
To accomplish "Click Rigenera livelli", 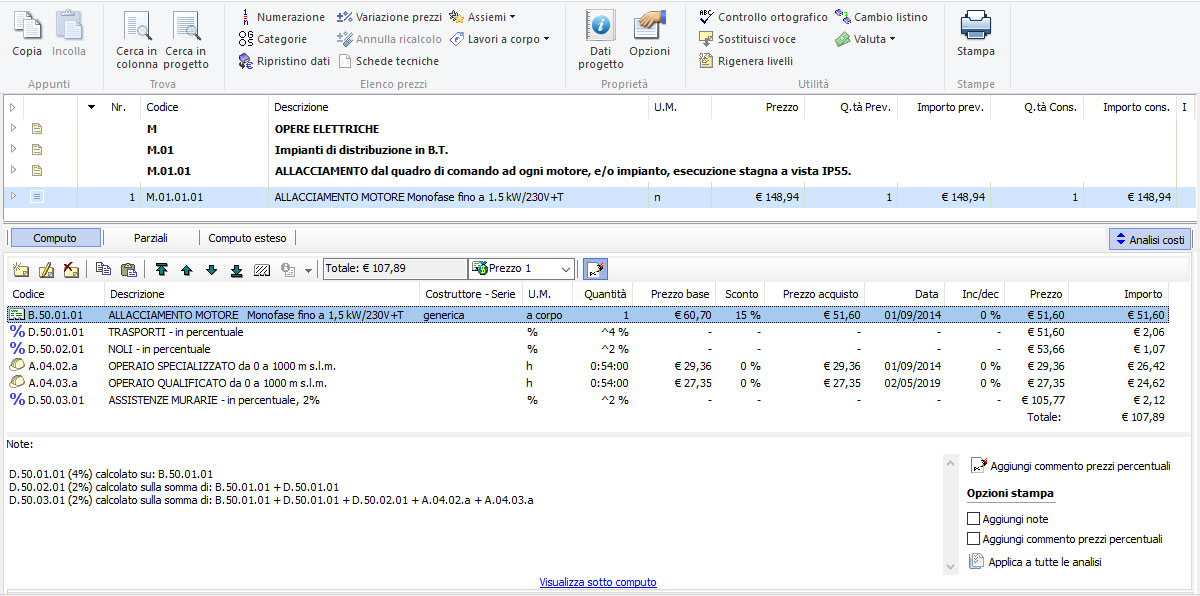I will (745, 61).
